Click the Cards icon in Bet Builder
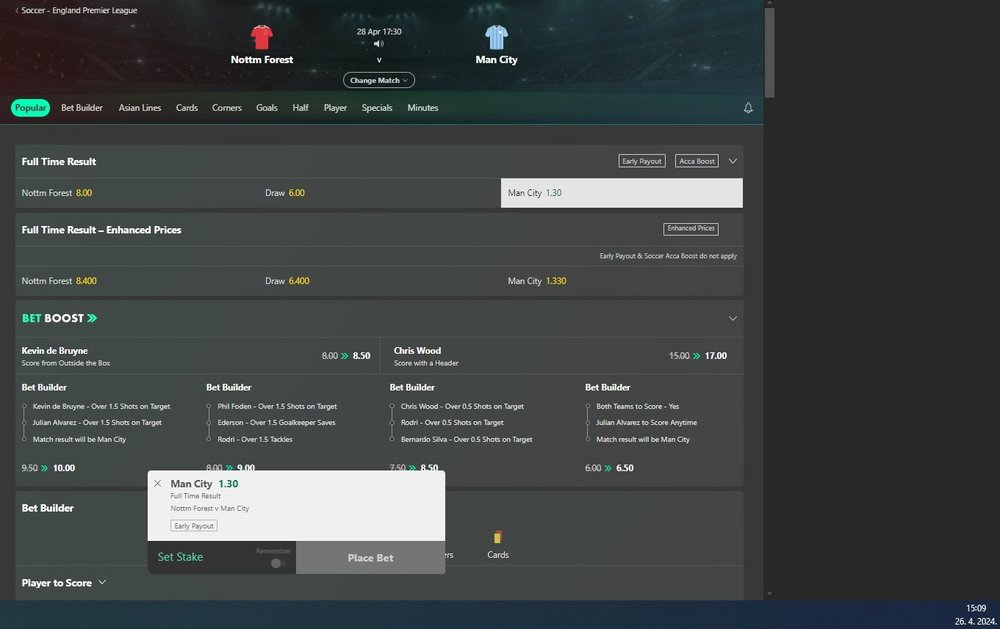The height and width of the screenshot is (629, 1000). coord(497,538)
